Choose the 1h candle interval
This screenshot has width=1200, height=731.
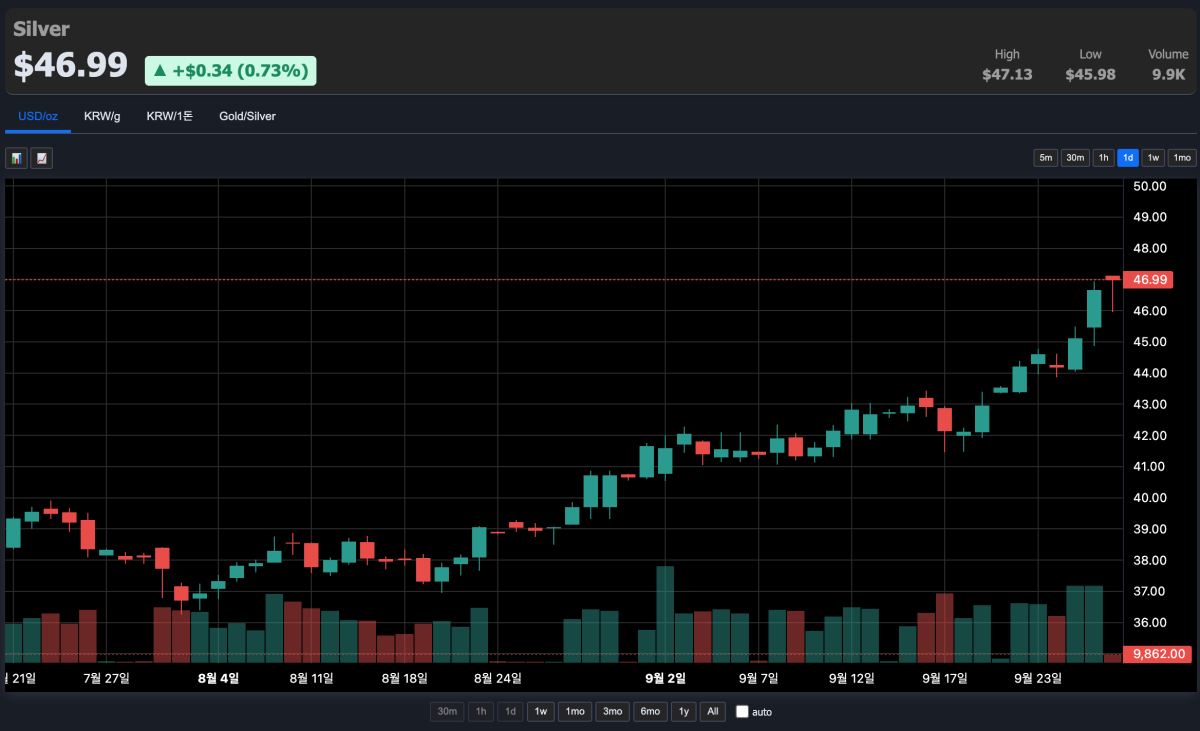click(x=1103, y=158)
